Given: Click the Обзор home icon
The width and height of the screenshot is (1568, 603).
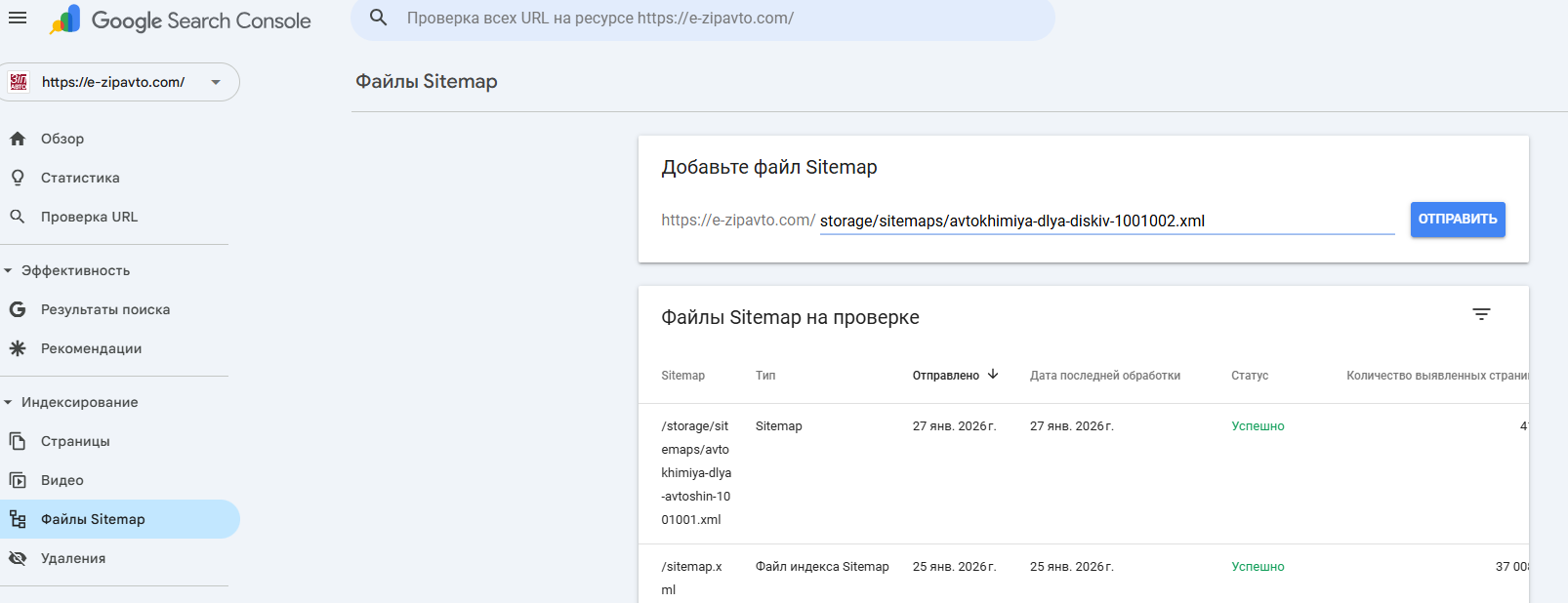Looking at the screenshot, I should (18, 139).
